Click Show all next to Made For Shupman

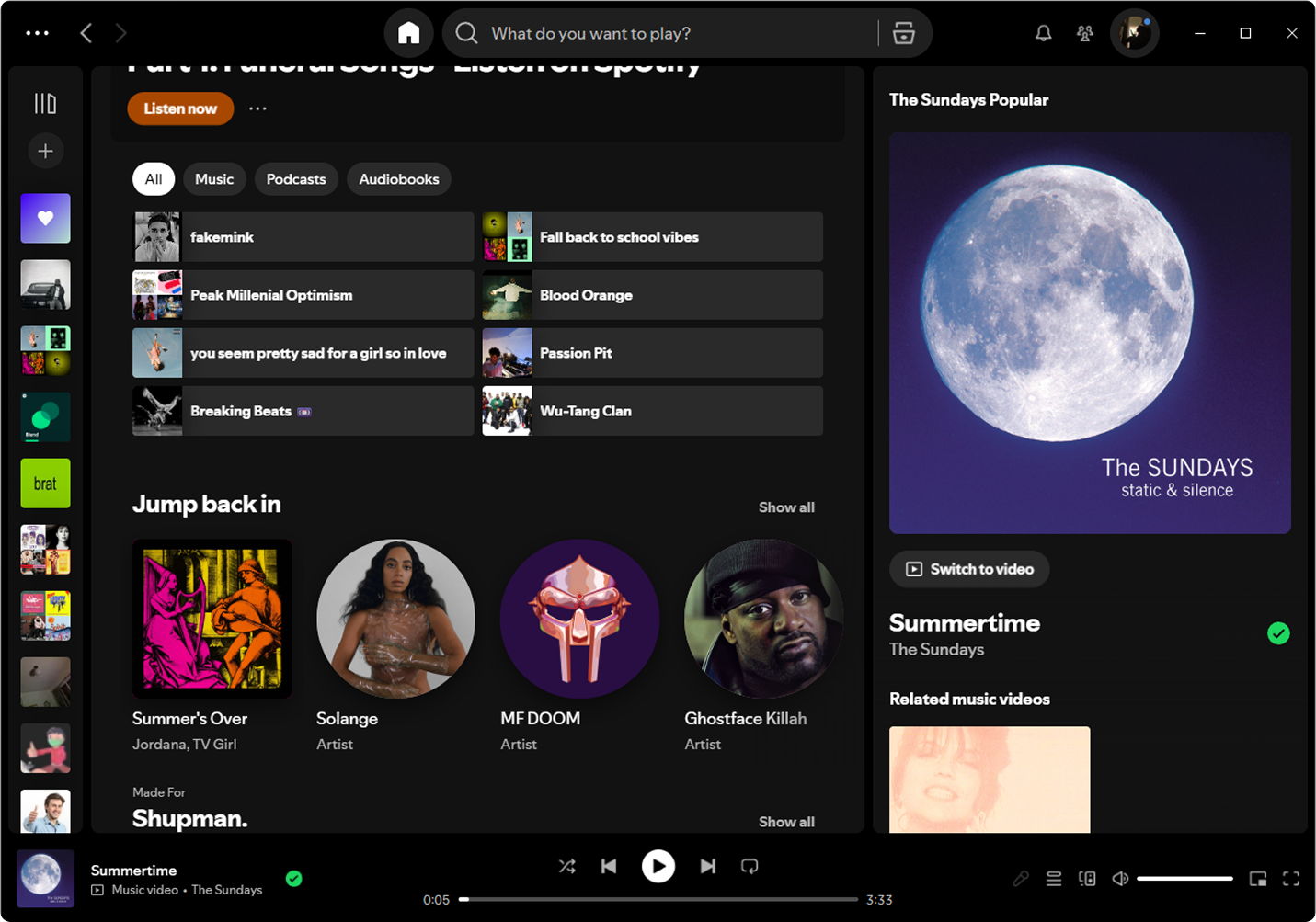pyautogui.click(x=786, y=822)
